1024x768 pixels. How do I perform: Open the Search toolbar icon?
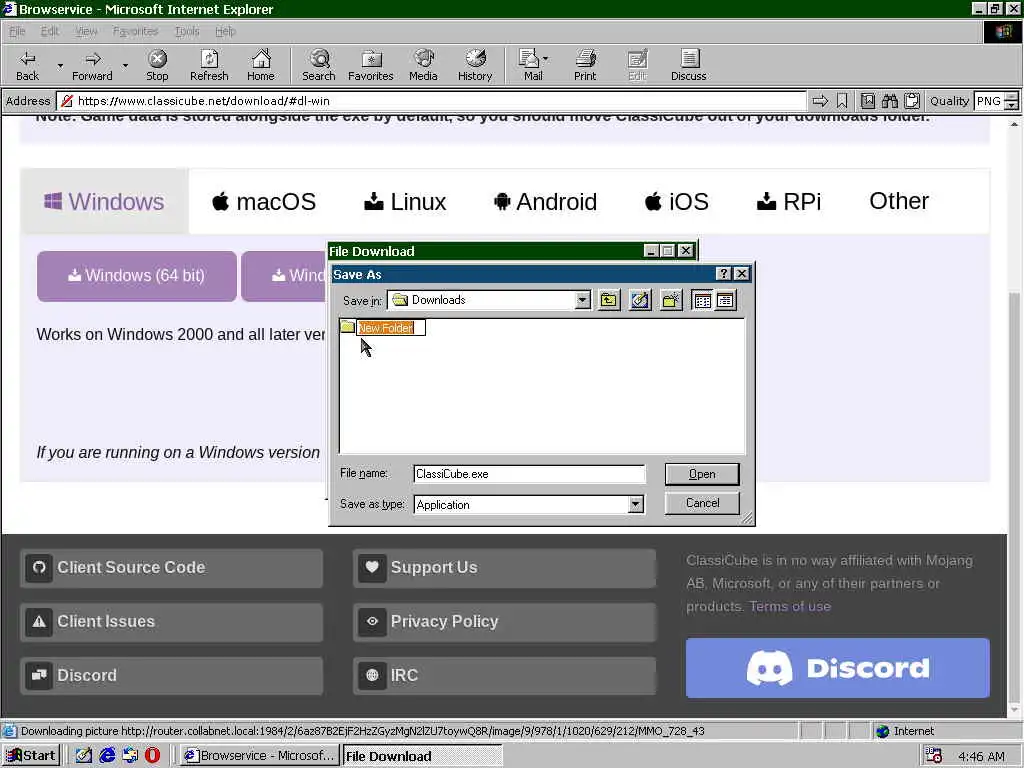[x=319, y=65]
